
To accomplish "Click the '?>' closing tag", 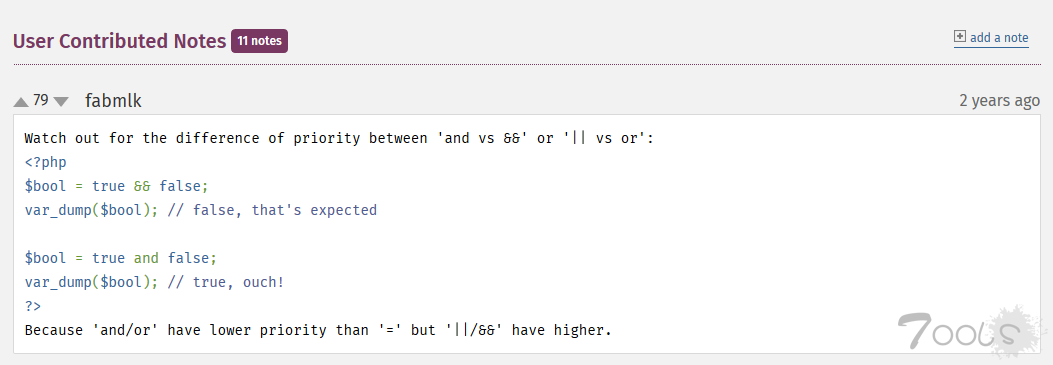I will [33, 306].
